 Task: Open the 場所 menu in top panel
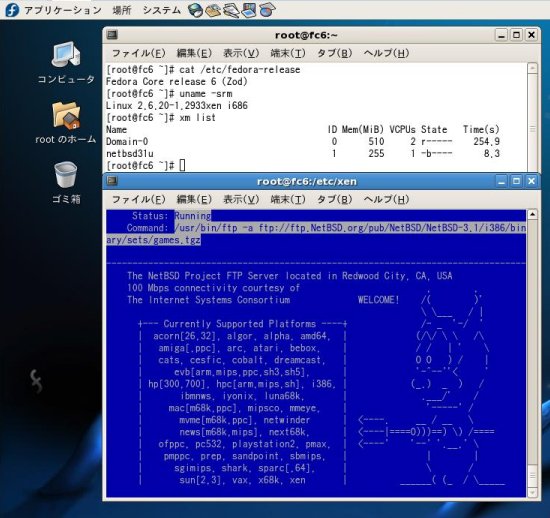122,10
